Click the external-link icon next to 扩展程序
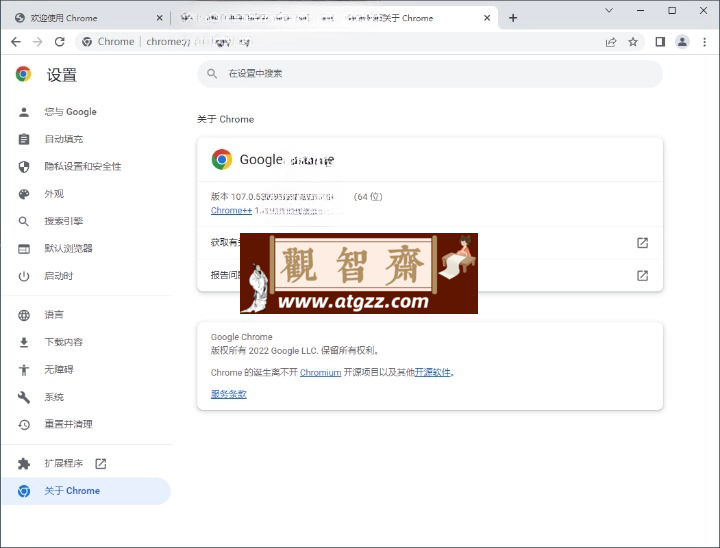The height and width of the screenshot is (548, 720). tap(101, 464)
